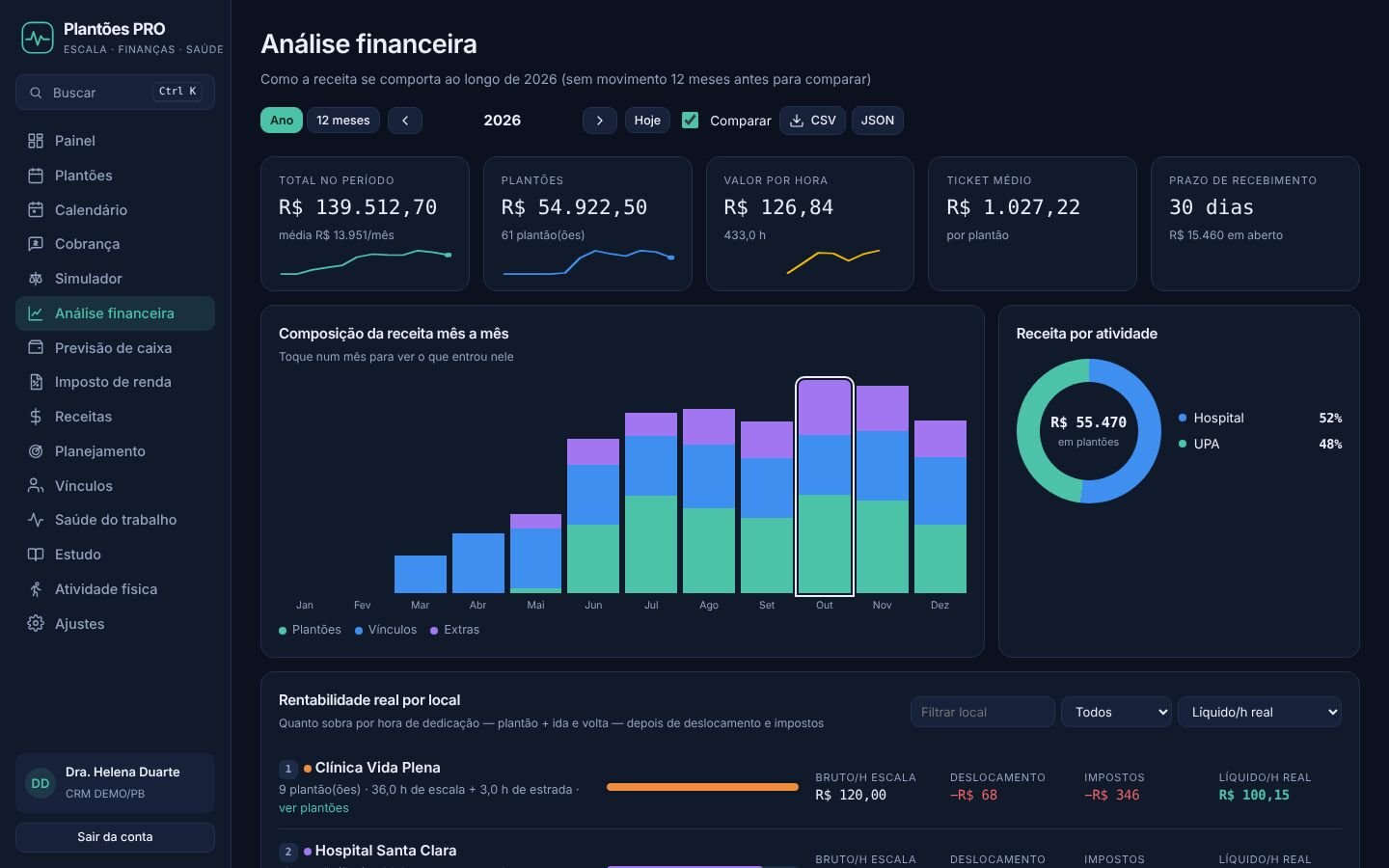Toggle Plantões series in chart legend
Image resolution: width=1389 pixels, height=868 pixels.
310,630
